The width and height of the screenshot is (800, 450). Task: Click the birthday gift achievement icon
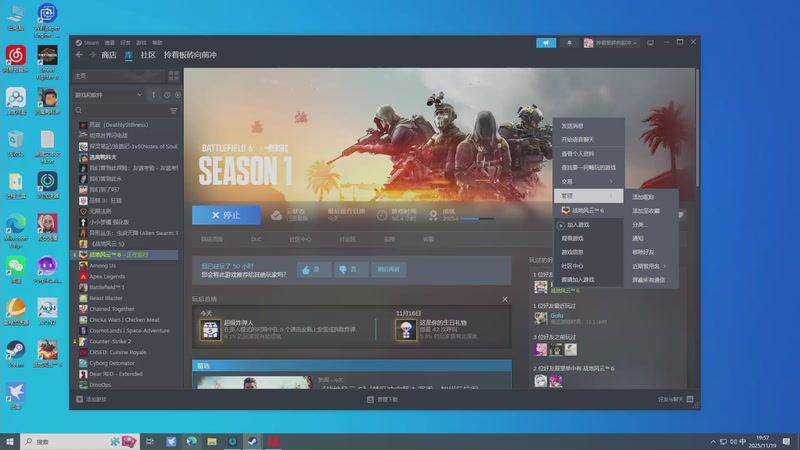[406, 330]
